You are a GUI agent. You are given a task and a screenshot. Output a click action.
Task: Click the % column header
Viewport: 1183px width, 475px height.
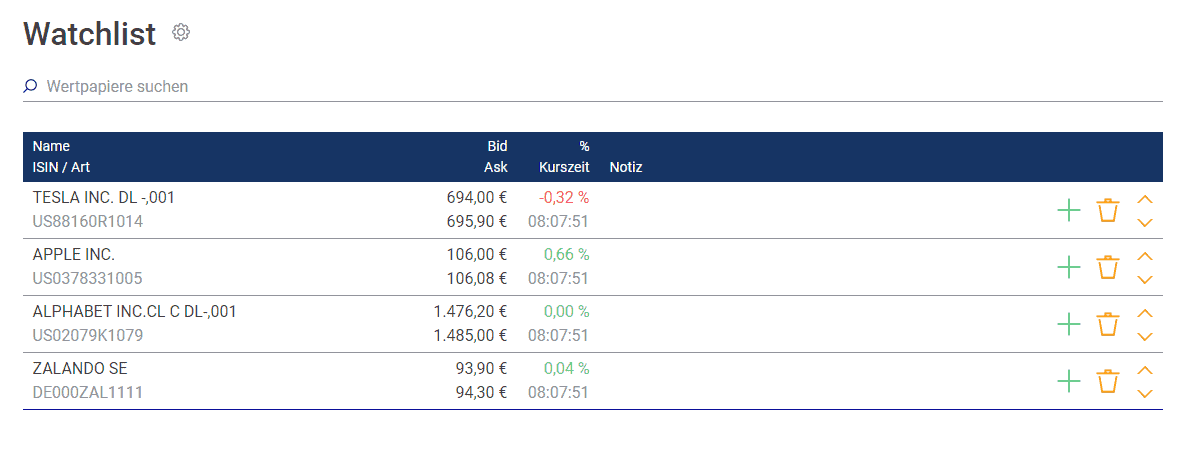click(x=584, y=146)
